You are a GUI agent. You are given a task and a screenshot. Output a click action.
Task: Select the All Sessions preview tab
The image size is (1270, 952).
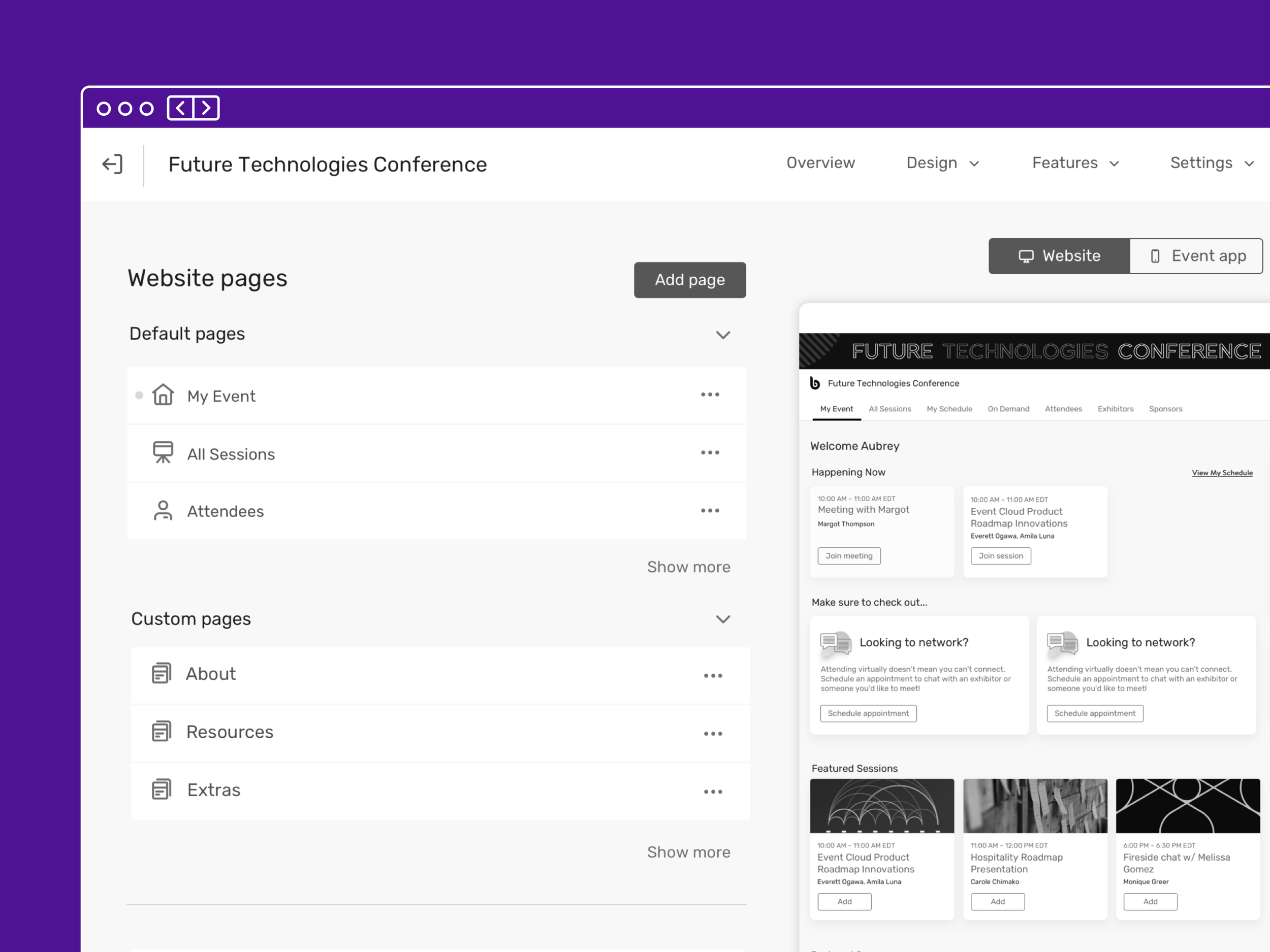(890, 409)
